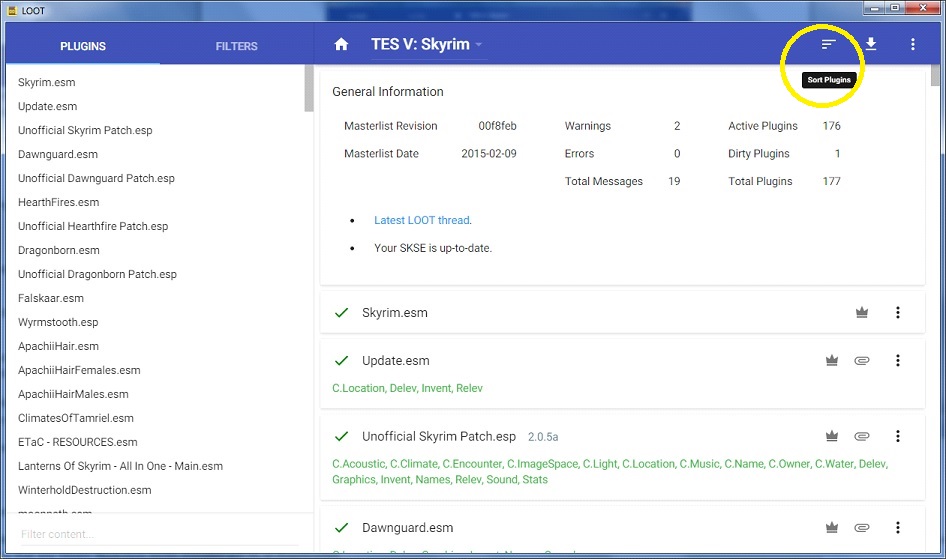Click the Update.esm card title
946x559 pixels.
396,361
